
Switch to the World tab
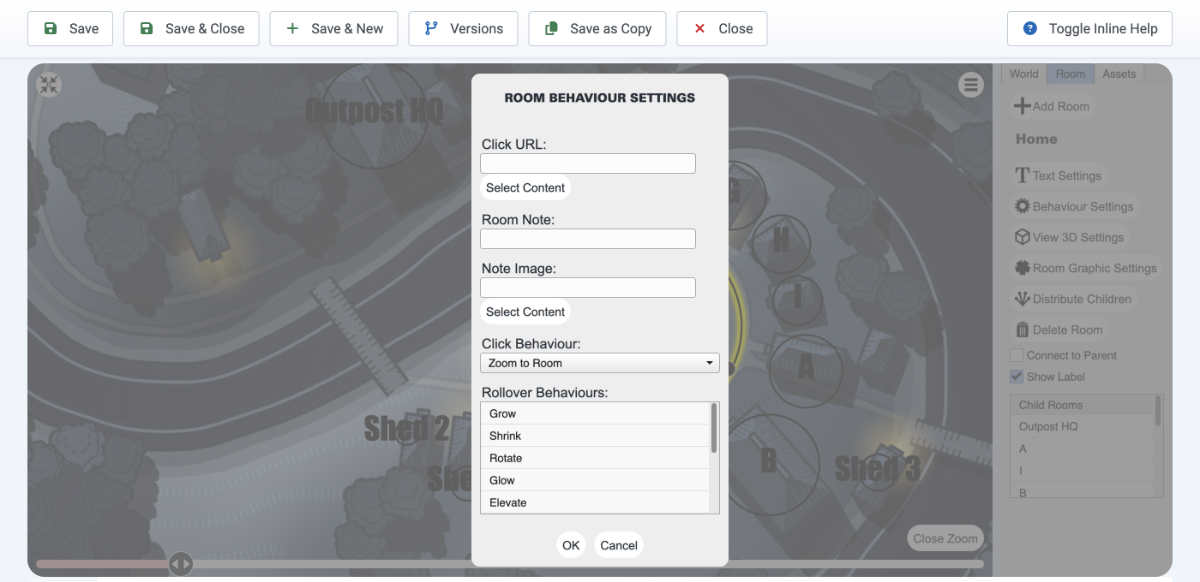pyautogui.click(x=1024, y=74)
